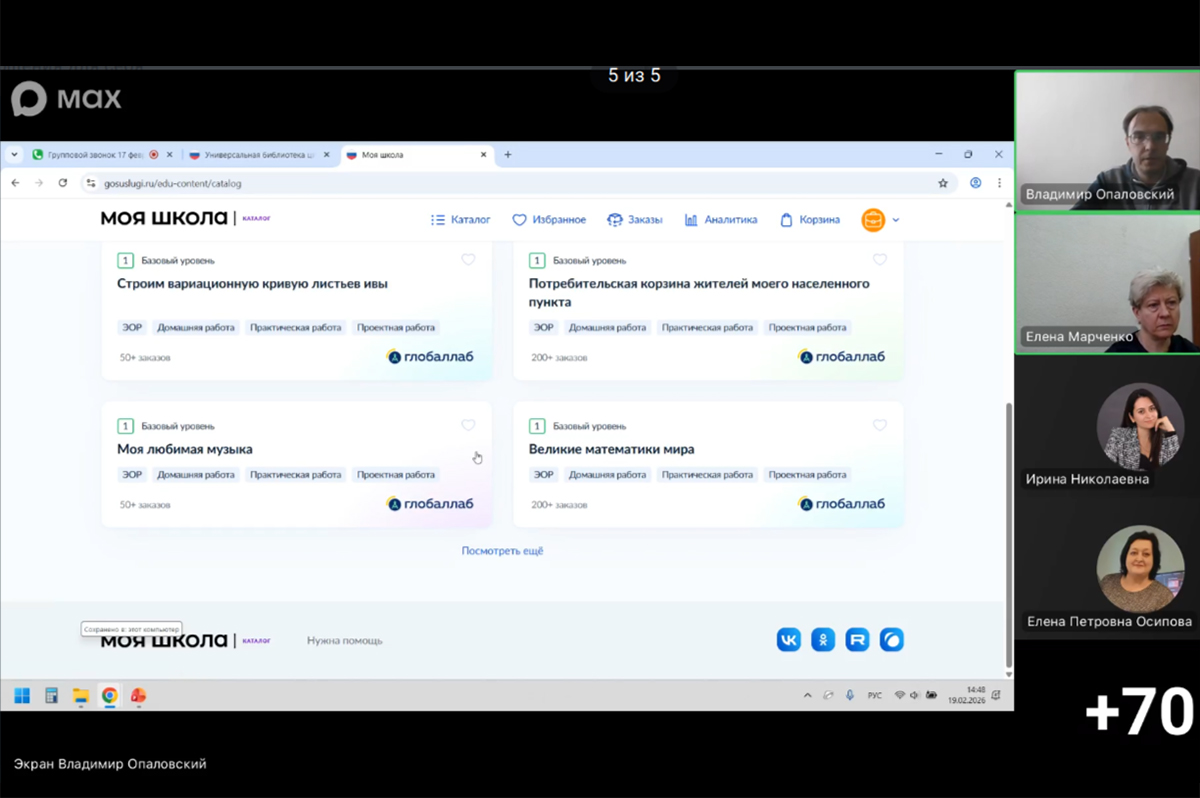Click Проектная работа tag on Потребительская корзина
The image size is (1200, 798).
pos(807,327)
